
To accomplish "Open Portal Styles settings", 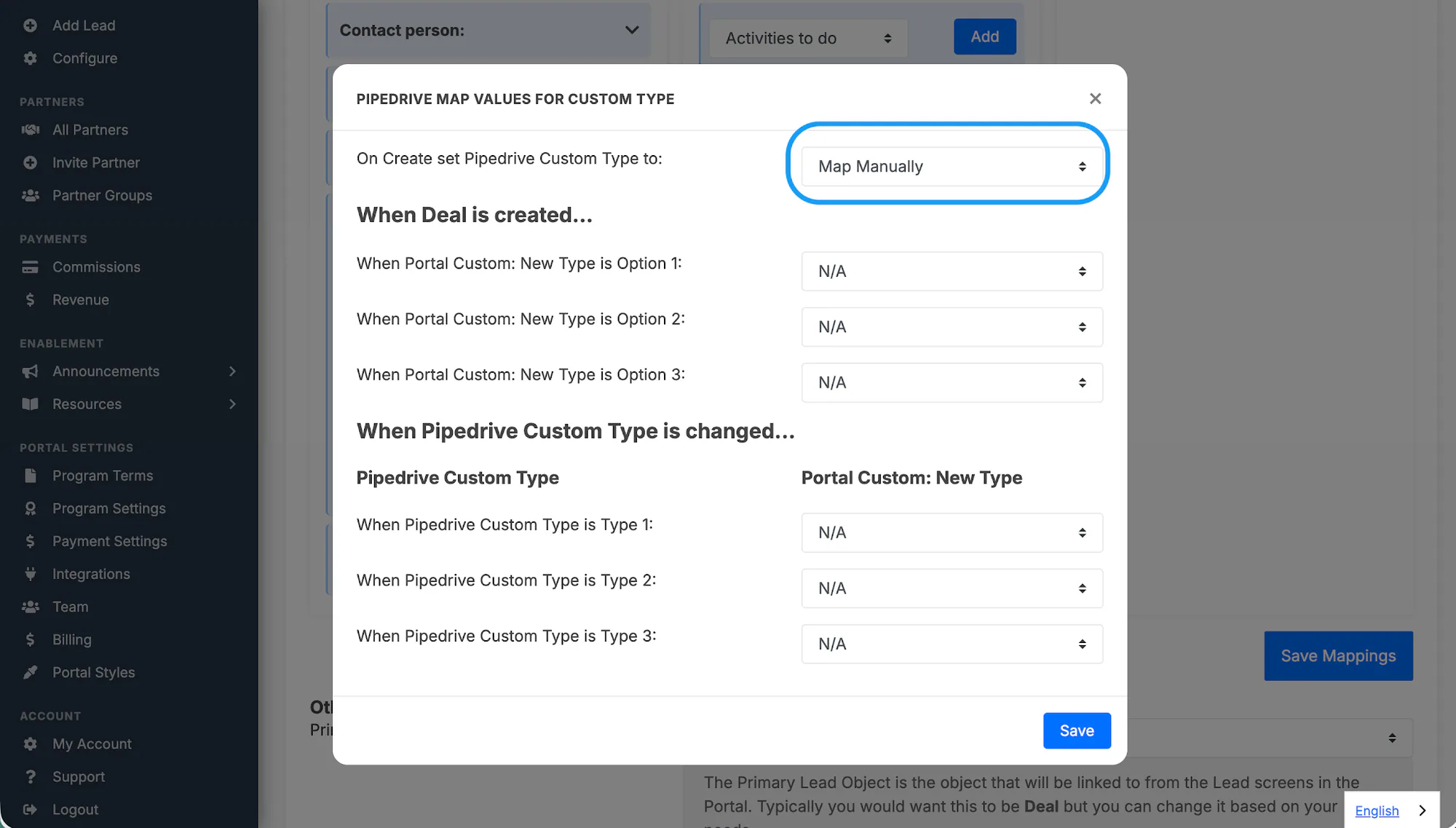I will 94,672.
